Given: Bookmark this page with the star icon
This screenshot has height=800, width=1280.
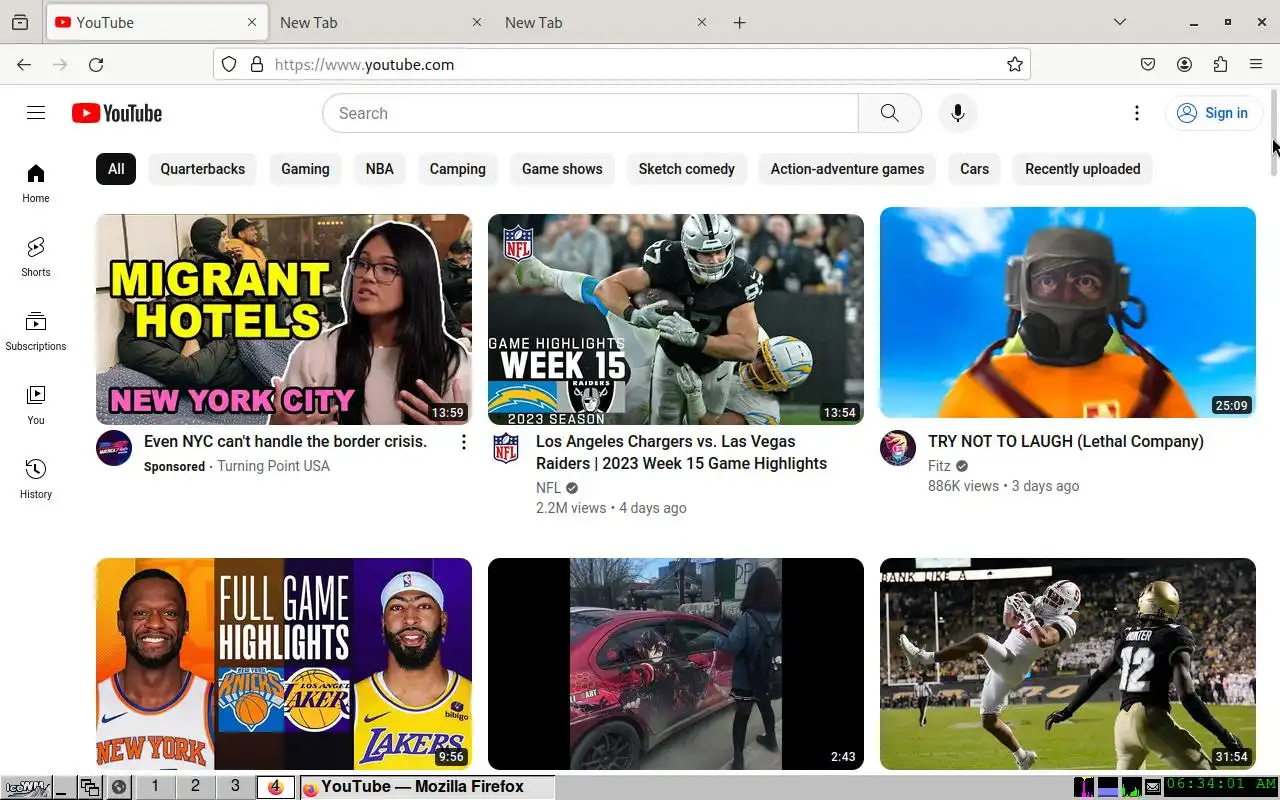Looking at the screenshot, I should (x=1015, y=64).
